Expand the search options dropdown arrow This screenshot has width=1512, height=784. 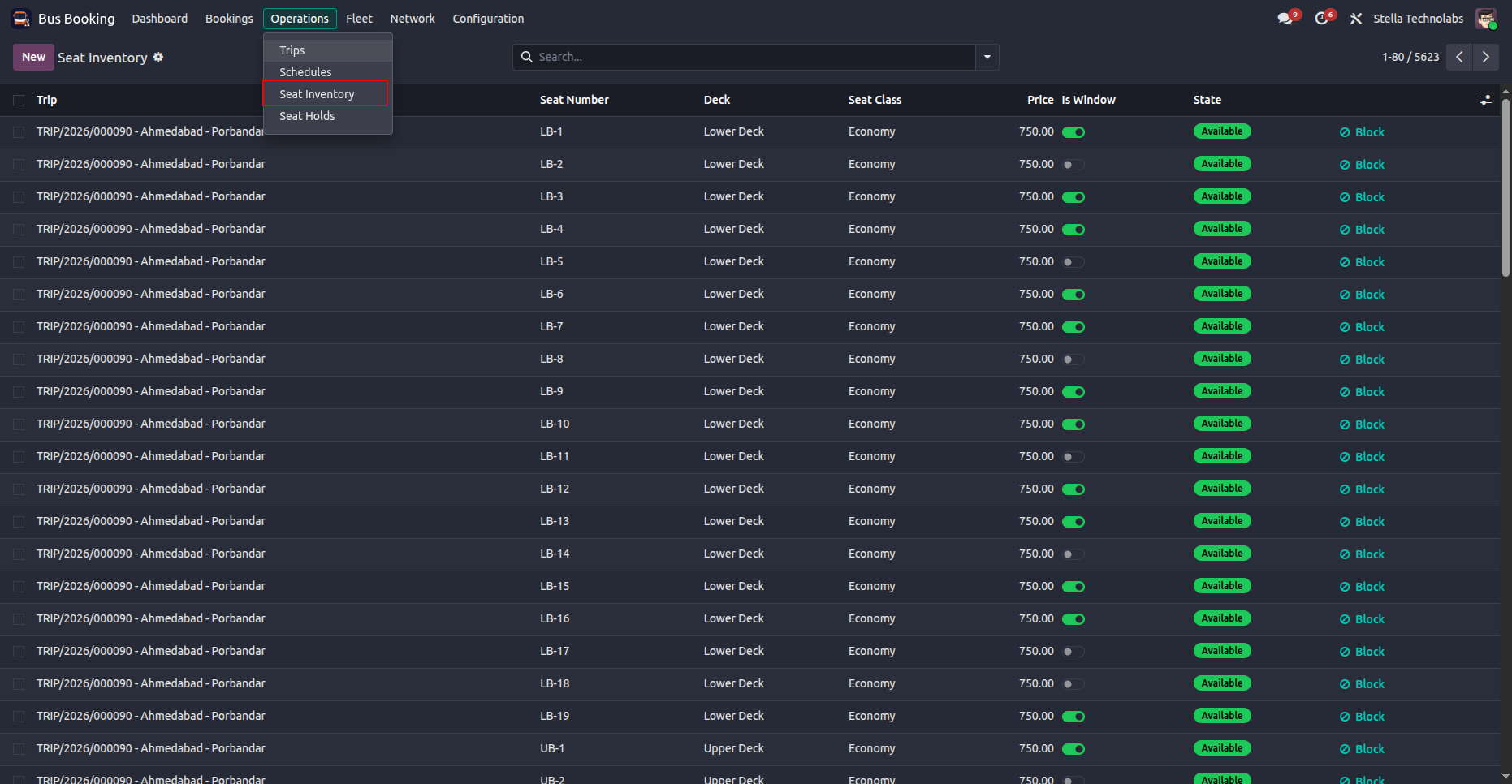987,57
